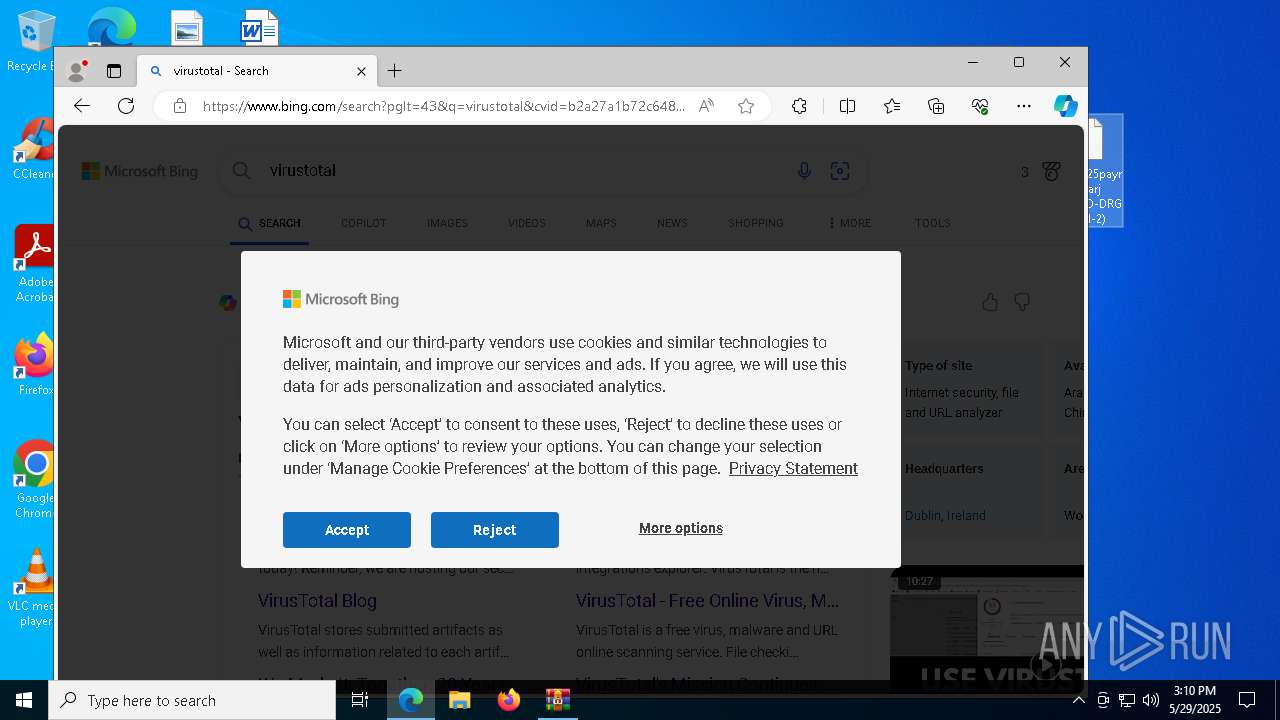Image resolution: width=1280 pixels, height=720 pixels.
Task: Open the Edge profile icon
Action: (x=77, y=71)
